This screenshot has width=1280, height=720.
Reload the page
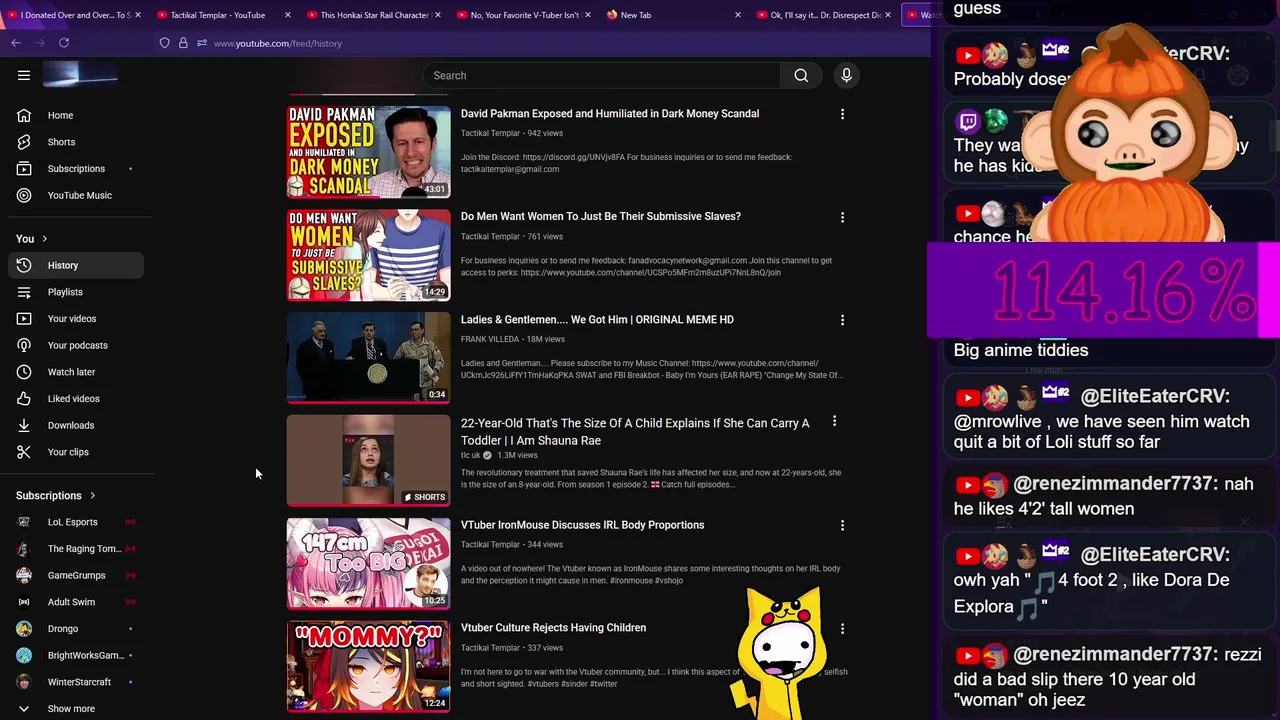[x=64, y=43]
